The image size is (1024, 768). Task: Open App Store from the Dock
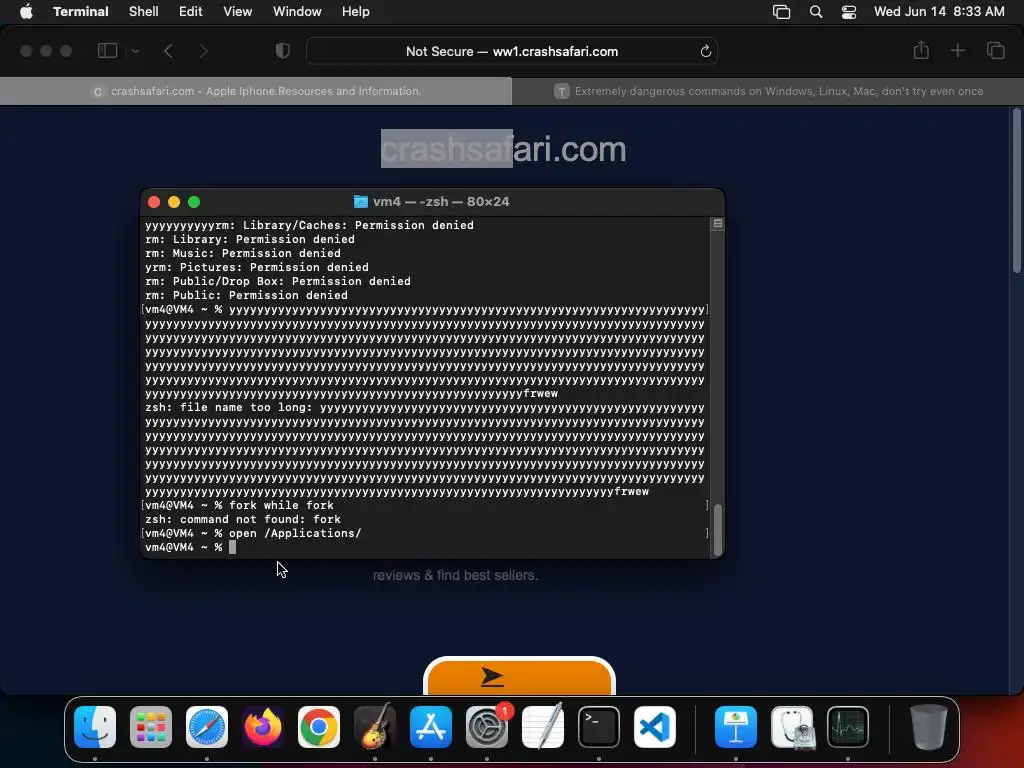pos(431,727)
